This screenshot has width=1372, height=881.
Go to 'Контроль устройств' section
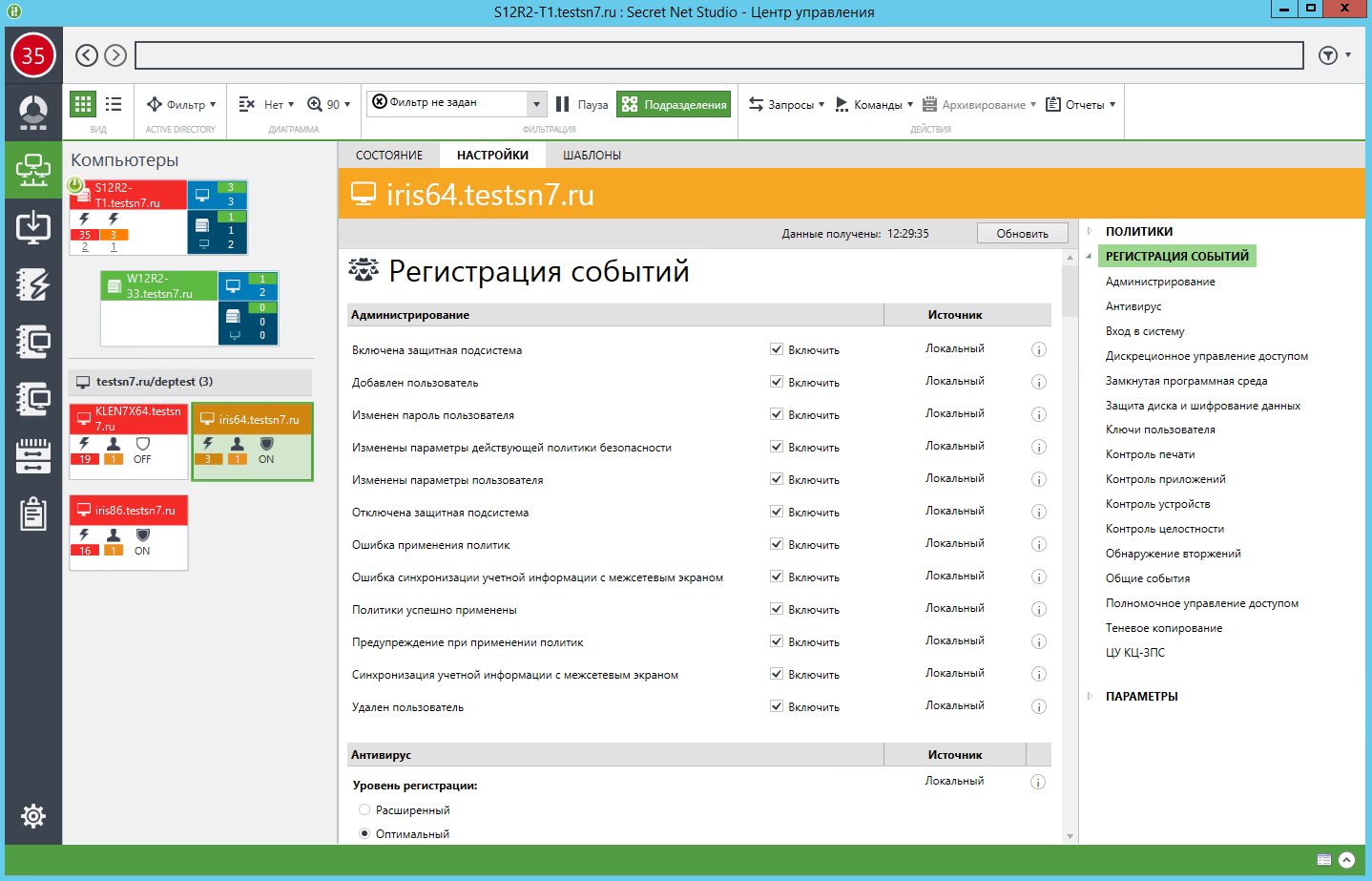coord(1157,504)
